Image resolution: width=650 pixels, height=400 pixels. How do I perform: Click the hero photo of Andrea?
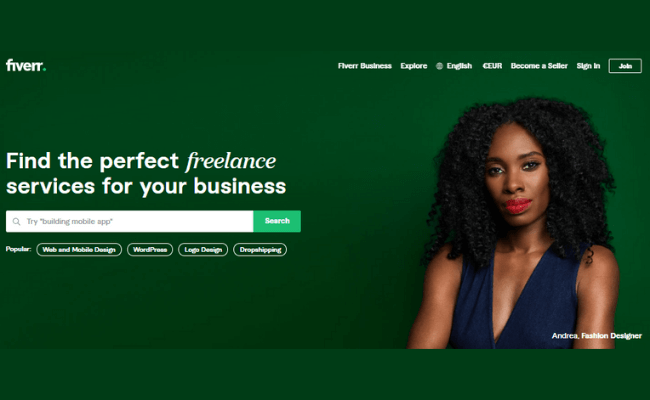pos(514,224)
